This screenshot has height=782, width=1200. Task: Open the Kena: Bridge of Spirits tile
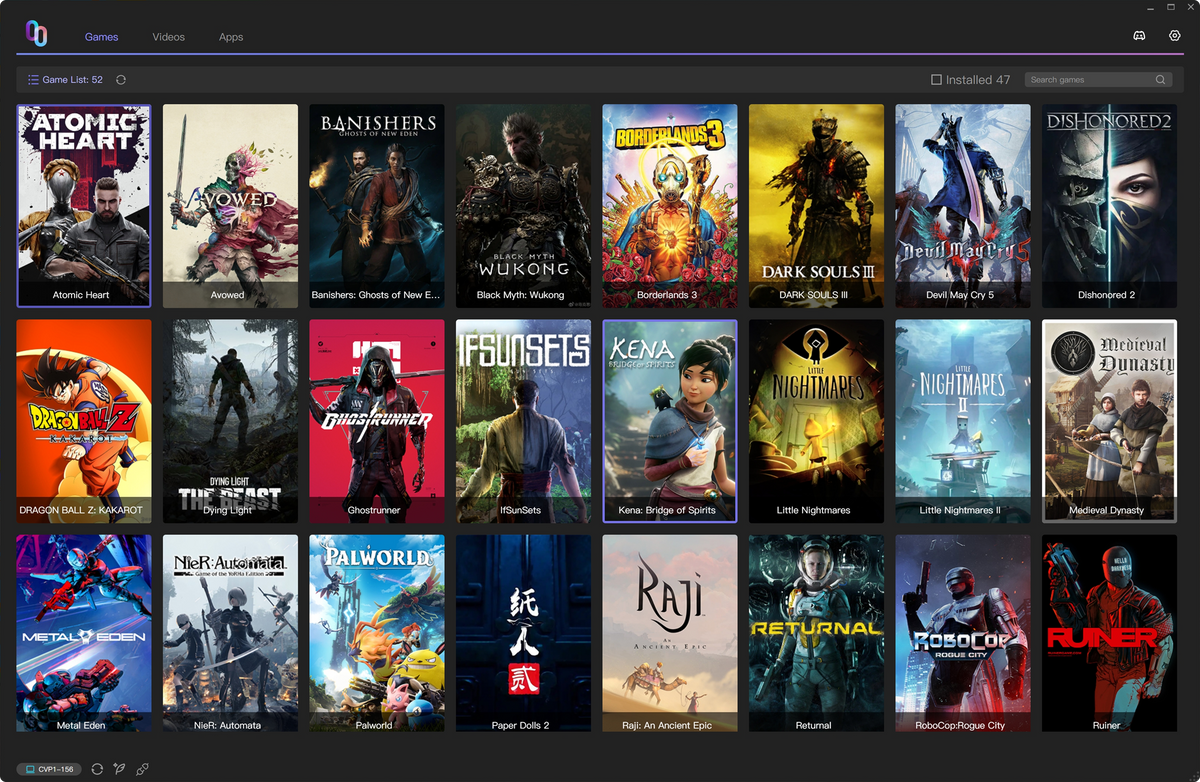pyautogui.click(x=669, y=420)
